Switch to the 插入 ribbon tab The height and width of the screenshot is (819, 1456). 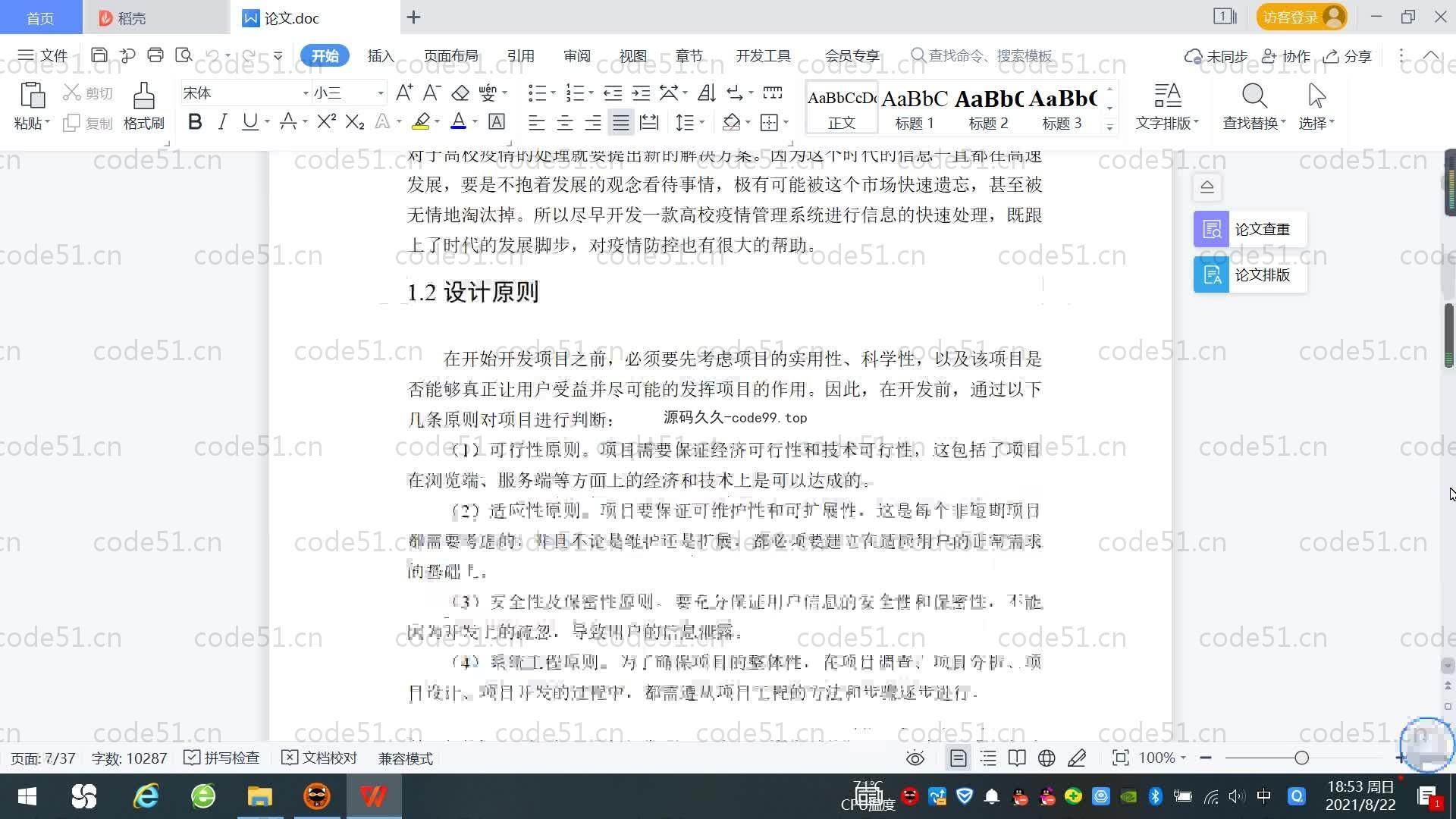381,55
